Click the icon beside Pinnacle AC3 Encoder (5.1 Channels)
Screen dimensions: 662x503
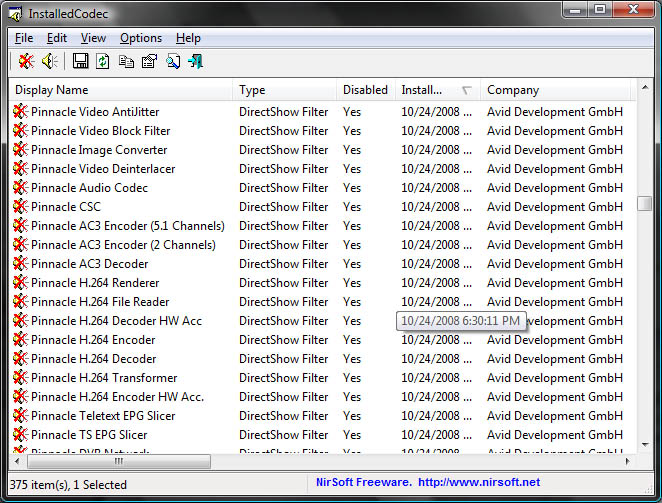(20, 226)
